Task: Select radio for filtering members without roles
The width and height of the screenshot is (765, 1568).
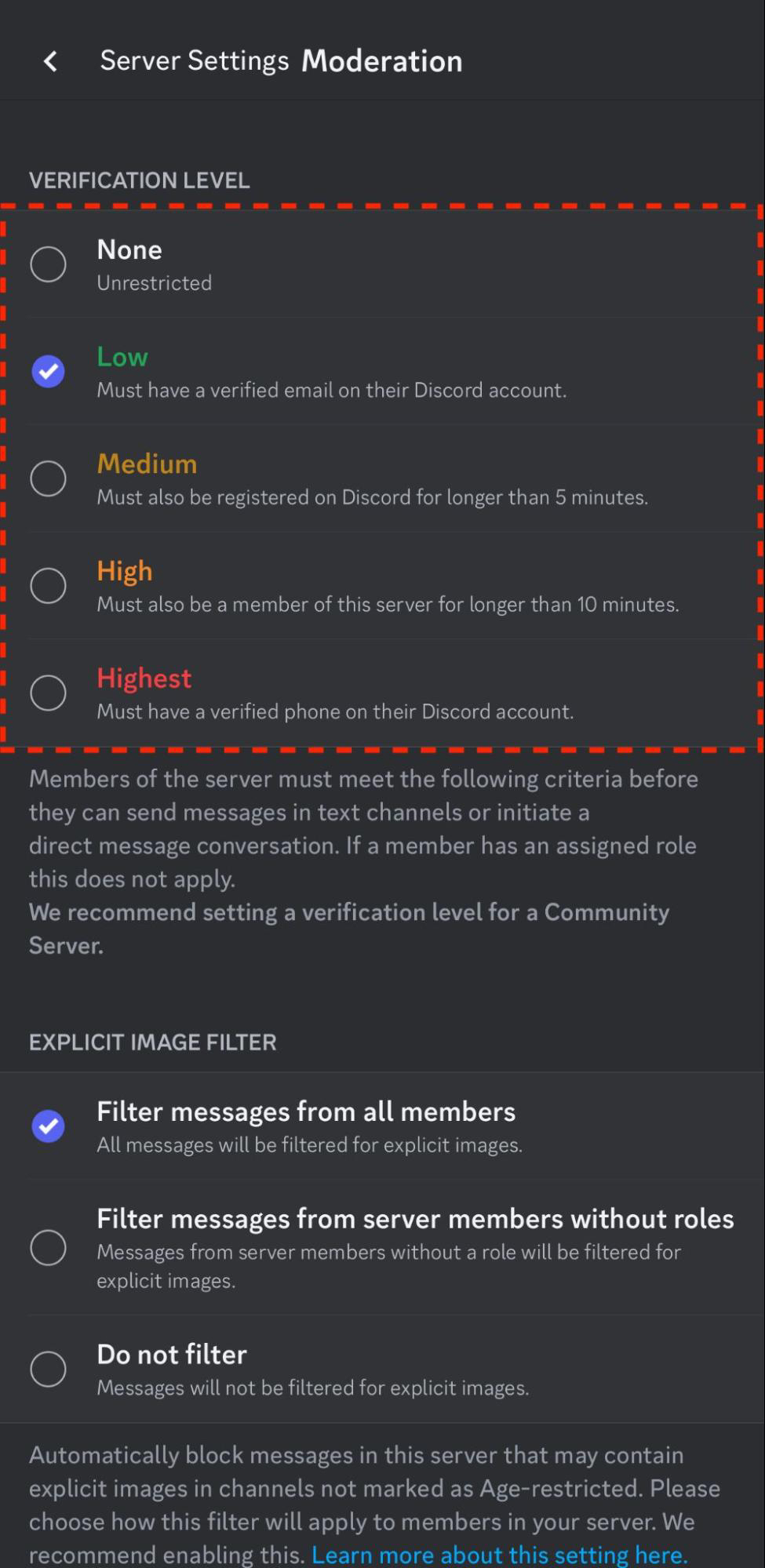Action: [48, 1247]
